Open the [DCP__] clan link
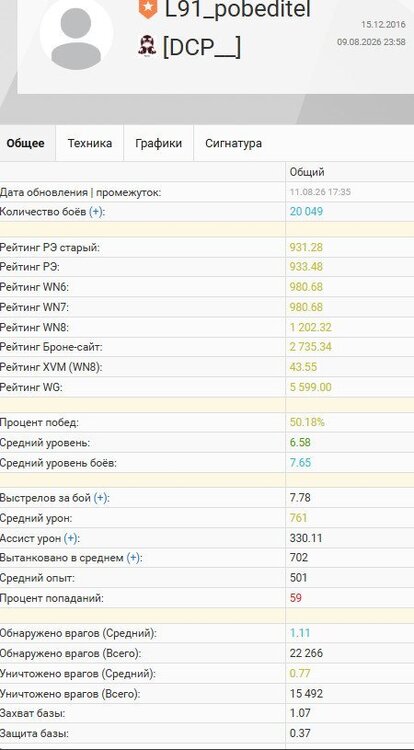Image resolution: width=414 pixels, height=750 pixels. point(202,47)
